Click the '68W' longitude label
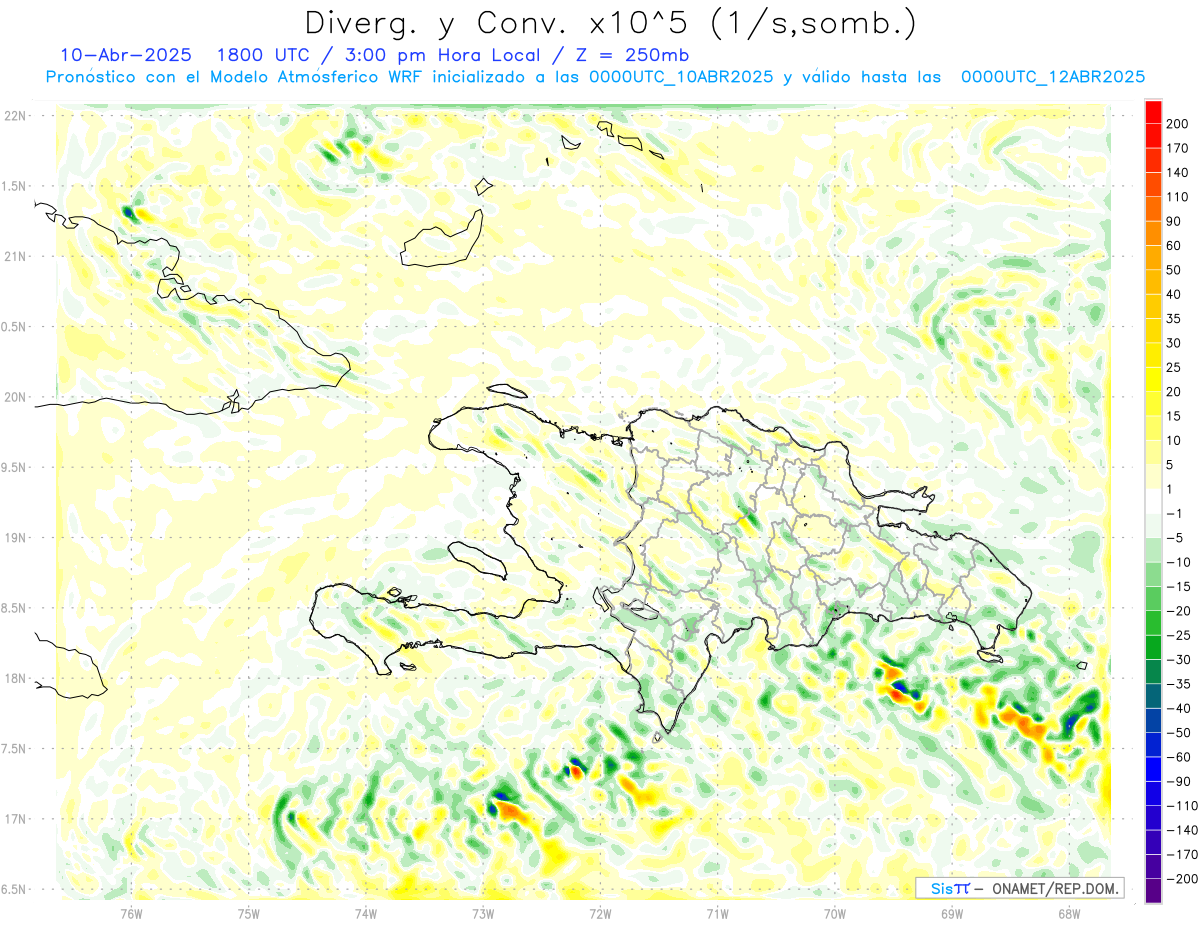Screen dimensions: 1200x927 1068,913
